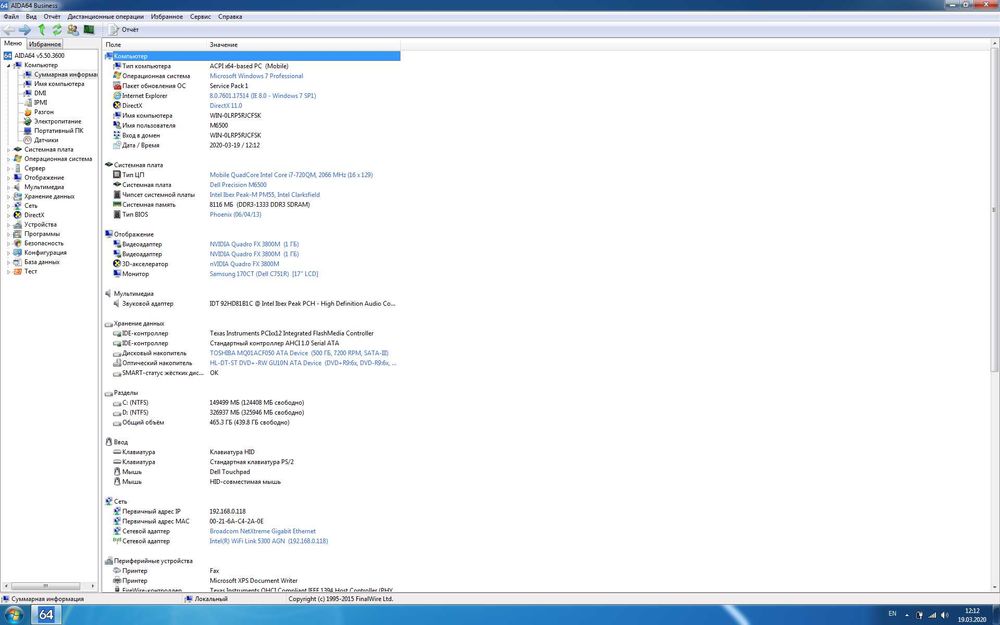Open Broadcom NetXtreme Gigabit Ethernet link

(263, 531)
